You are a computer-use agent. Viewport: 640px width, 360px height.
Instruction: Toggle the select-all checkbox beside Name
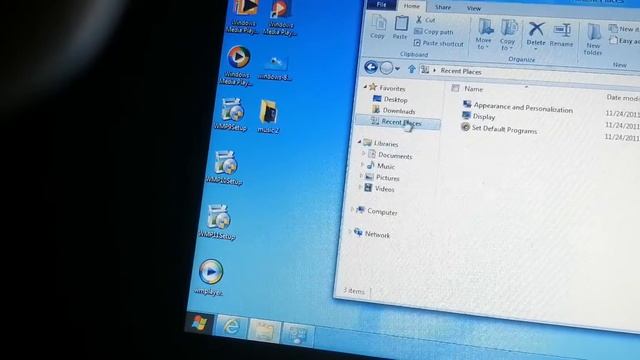pyautogui.click(x=456, y=88)
